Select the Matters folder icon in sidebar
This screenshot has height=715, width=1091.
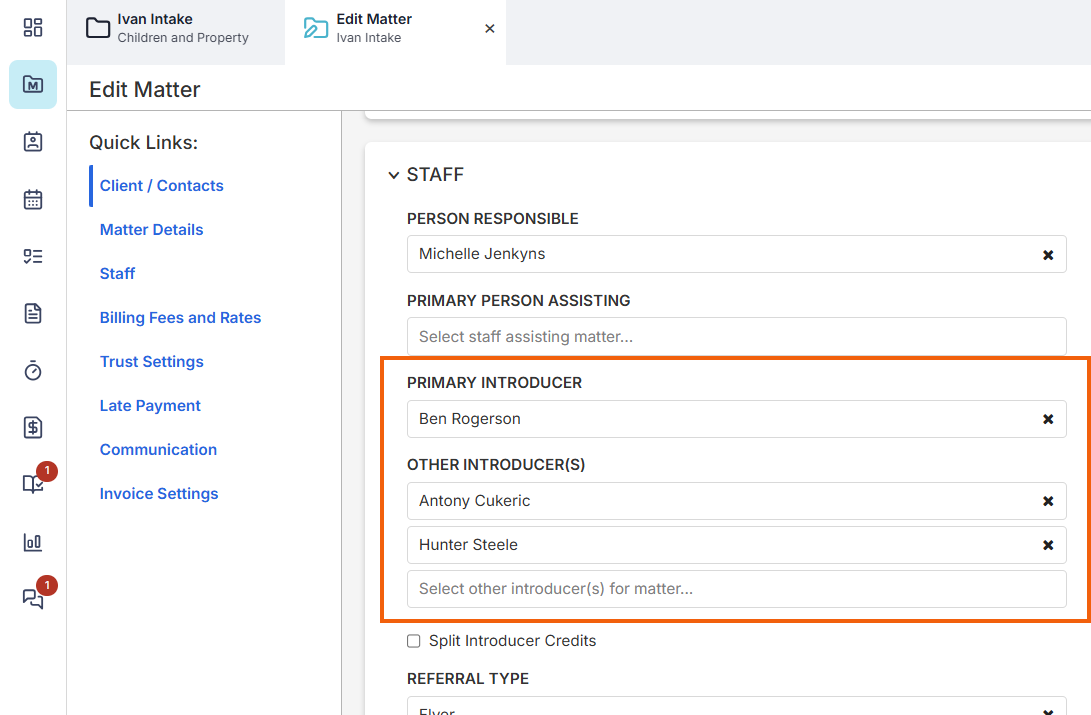(33, 85)
